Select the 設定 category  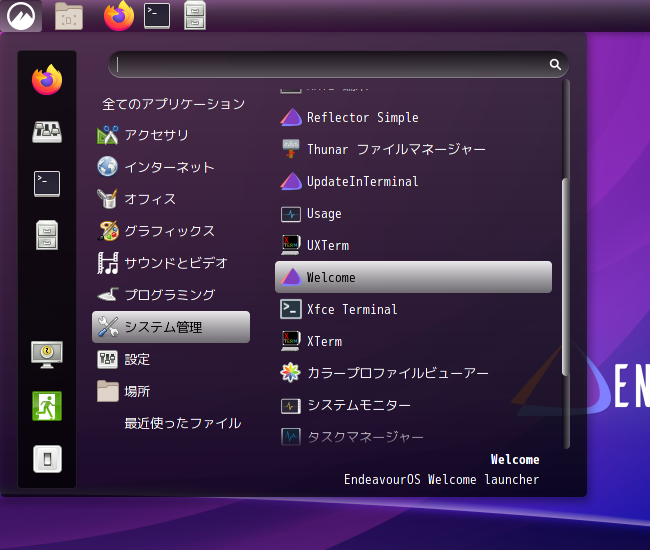[x=171, y=359]
